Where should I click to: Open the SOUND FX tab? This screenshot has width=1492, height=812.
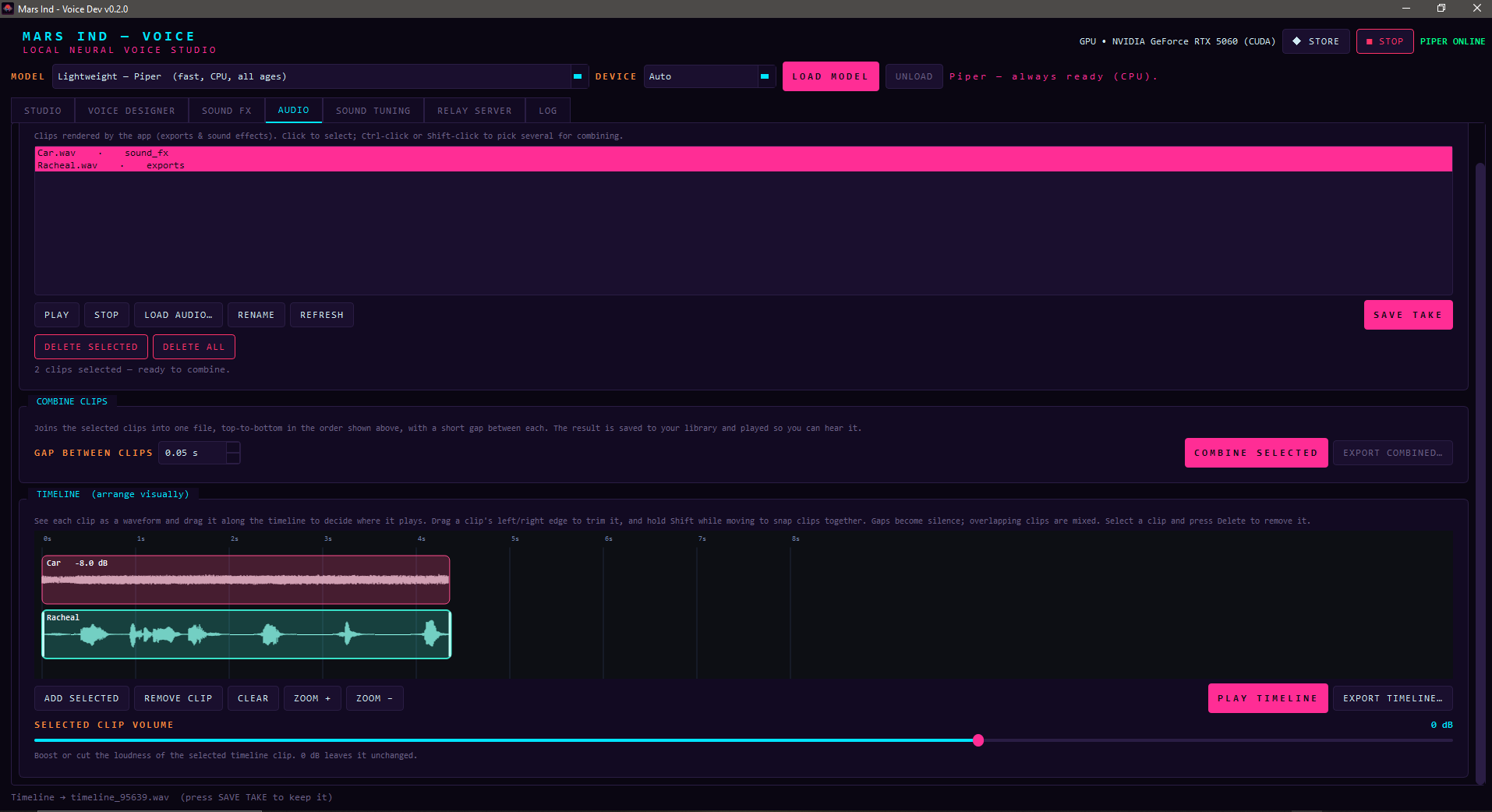[227, 111]
